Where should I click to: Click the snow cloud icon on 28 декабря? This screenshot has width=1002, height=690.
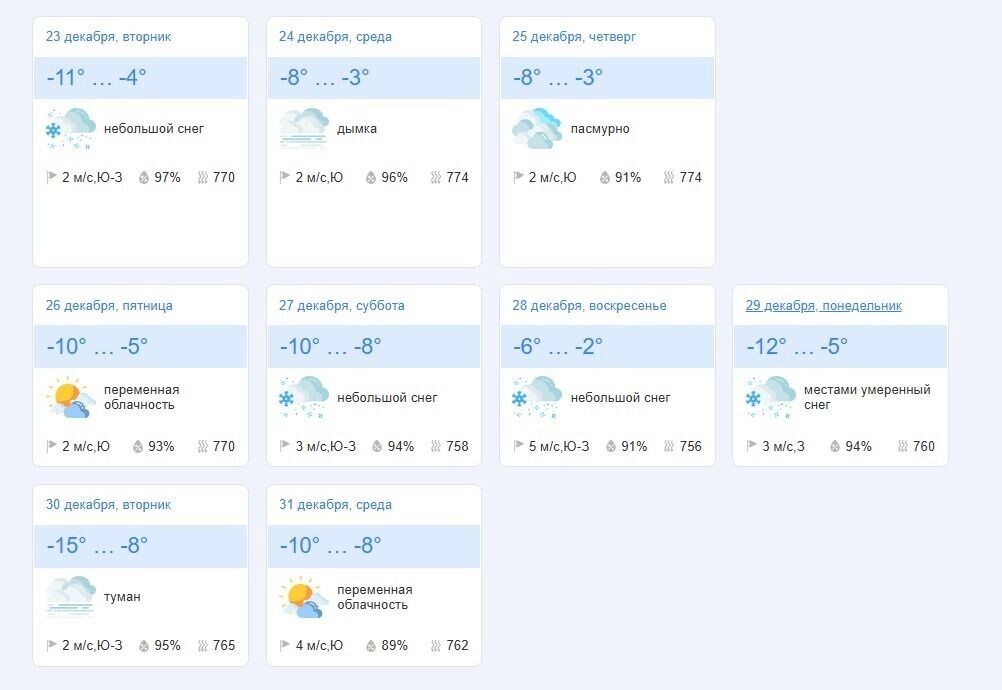coord(536,396)
